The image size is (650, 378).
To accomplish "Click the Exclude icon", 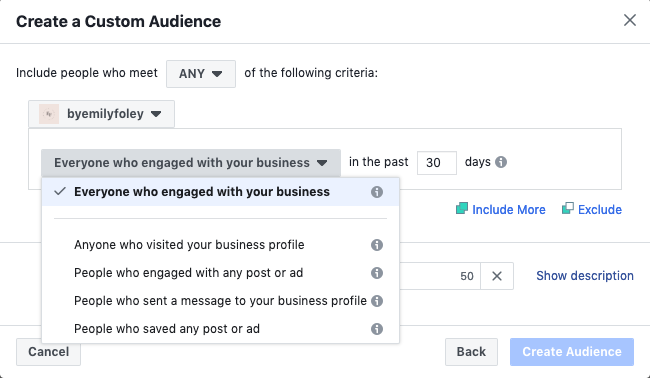I will coord(568,208).
